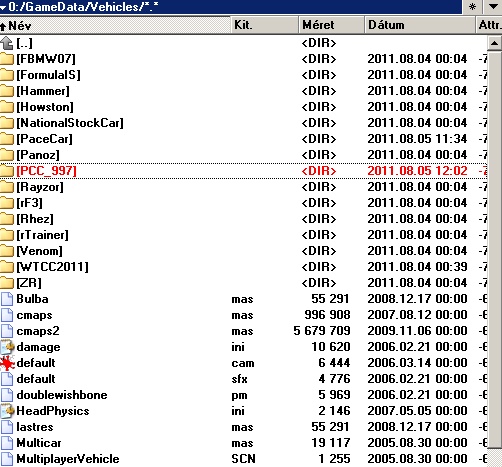
Task: Click the asterisk favorites button in path bar
Action: tap(472, 7)
